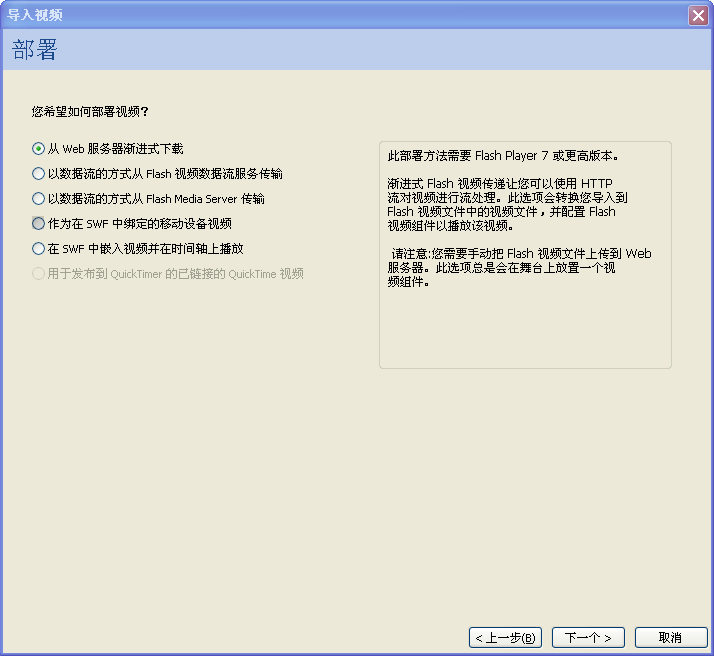
Task: Click the 您希望如何部署视频? question text
Action: 90,112
